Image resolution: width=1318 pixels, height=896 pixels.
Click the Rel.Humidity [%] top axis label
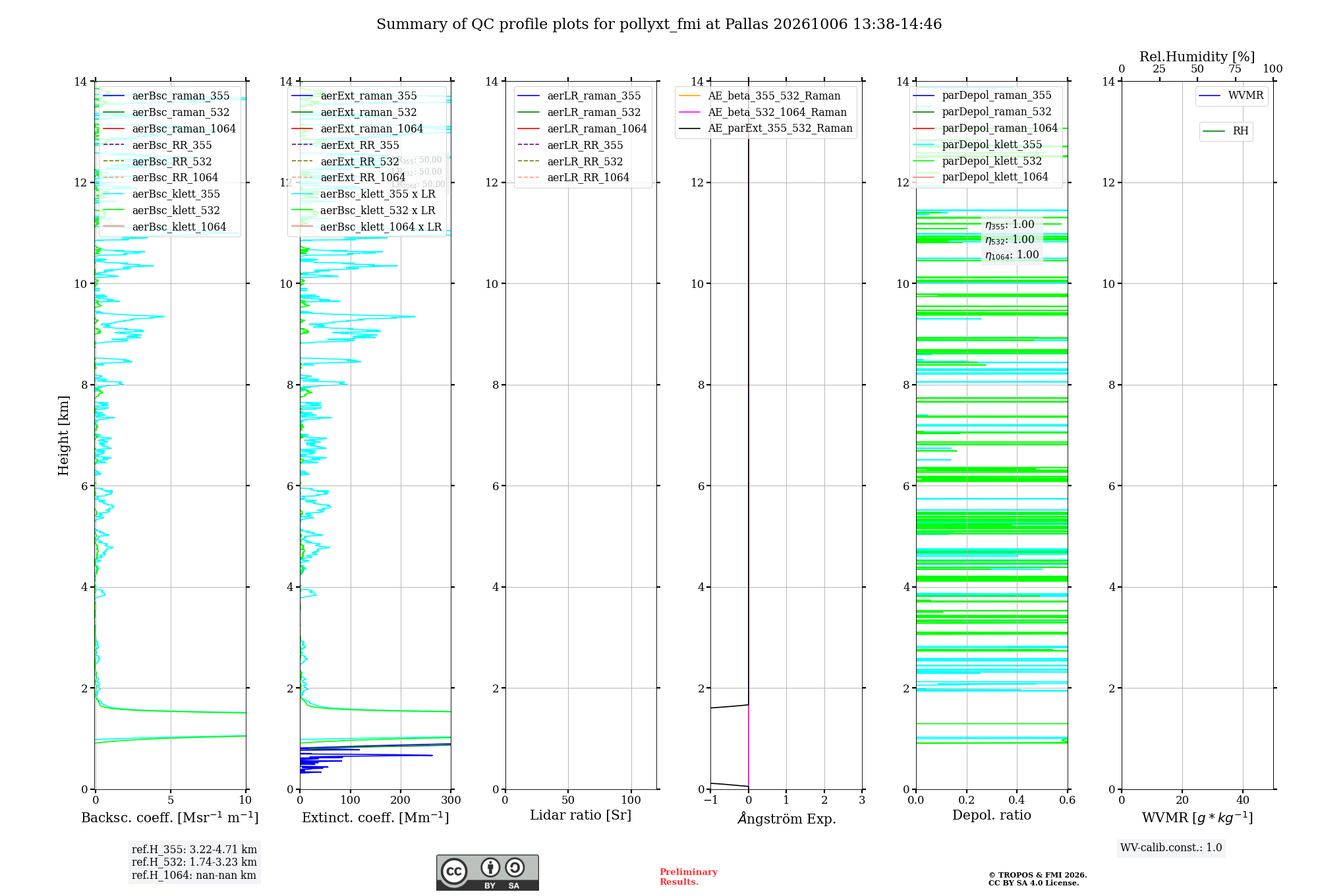[1197, 57]
